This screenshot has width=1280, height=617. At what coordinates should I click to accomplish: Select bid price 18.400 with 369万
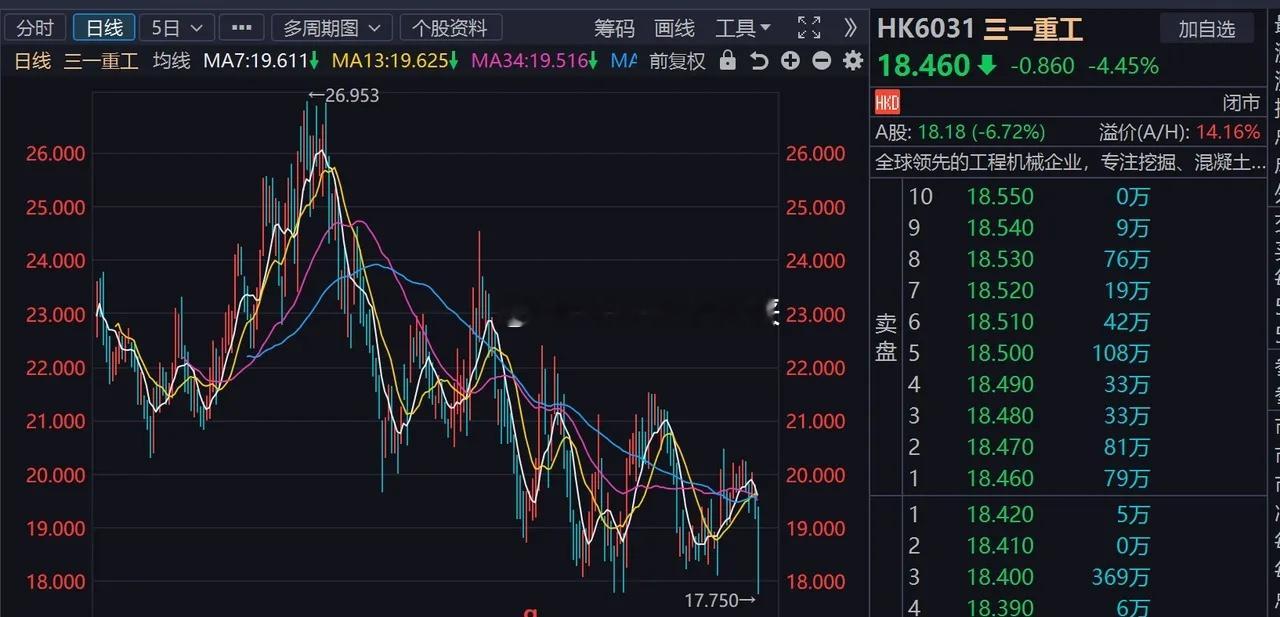click(1000, 577)
